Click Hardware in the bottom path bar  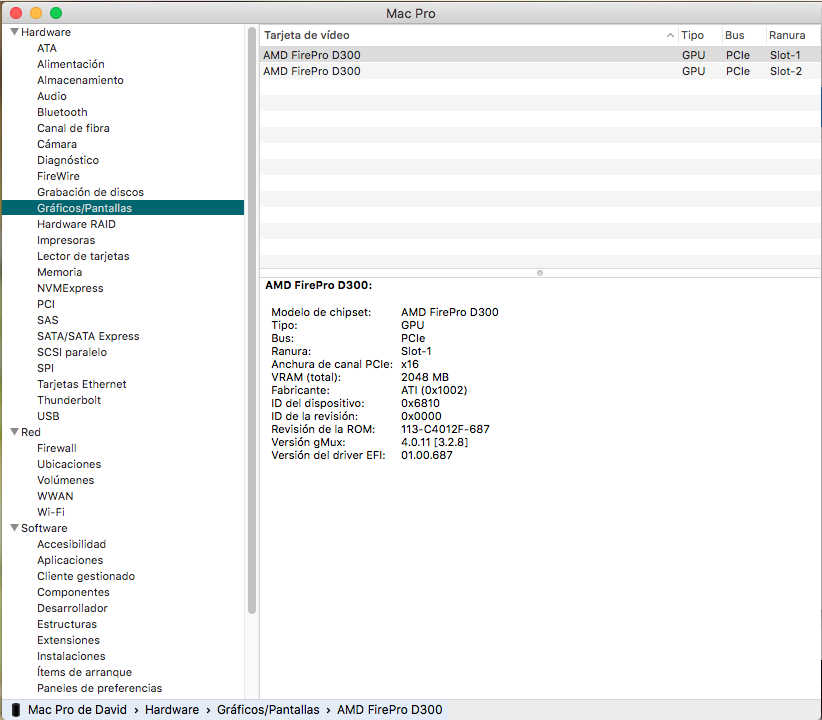(x=171, y=710)
